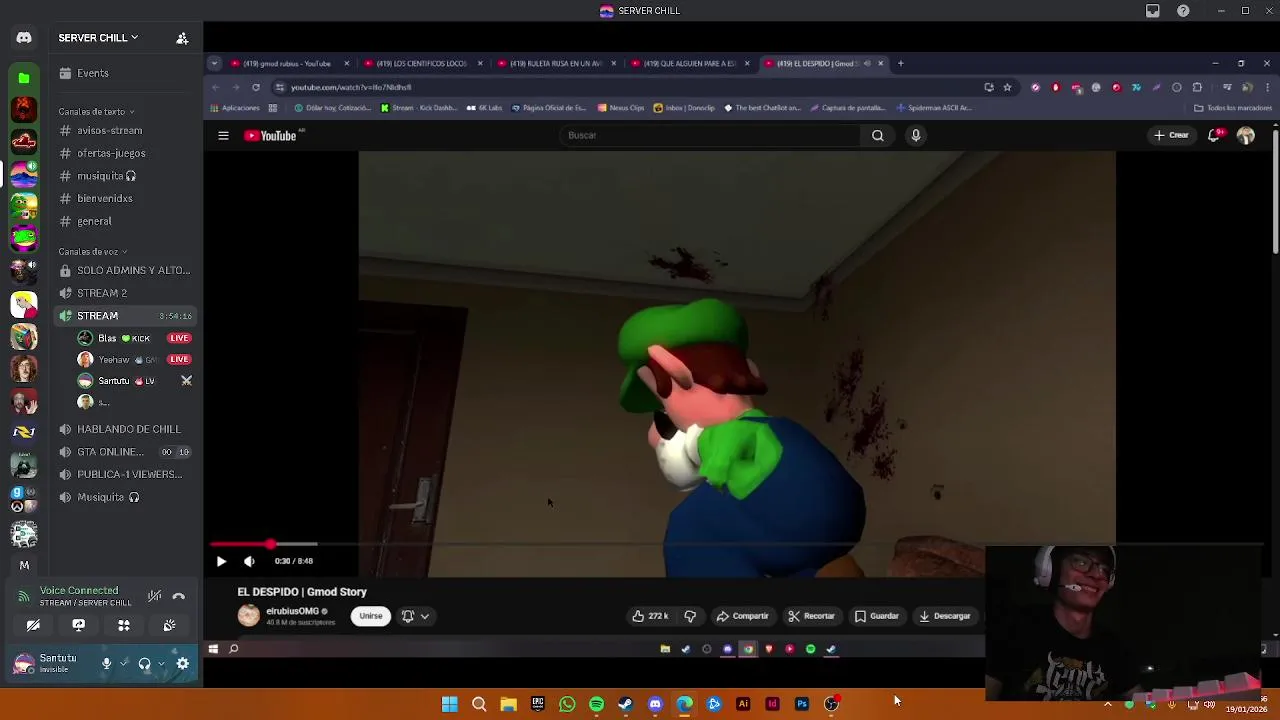
Task: Open YouTube notifications bell
Action: (x=1214, y=136)
